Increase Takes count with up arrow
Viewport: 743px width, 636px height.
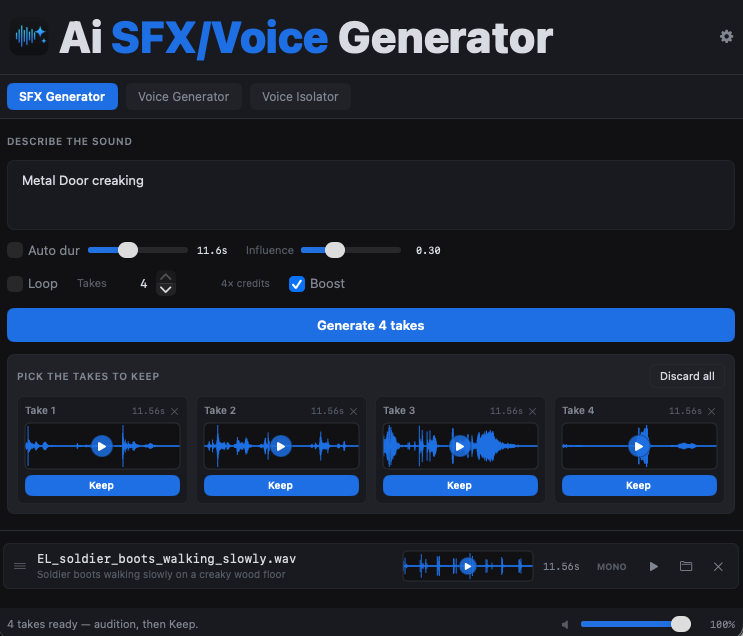[166, 277]
